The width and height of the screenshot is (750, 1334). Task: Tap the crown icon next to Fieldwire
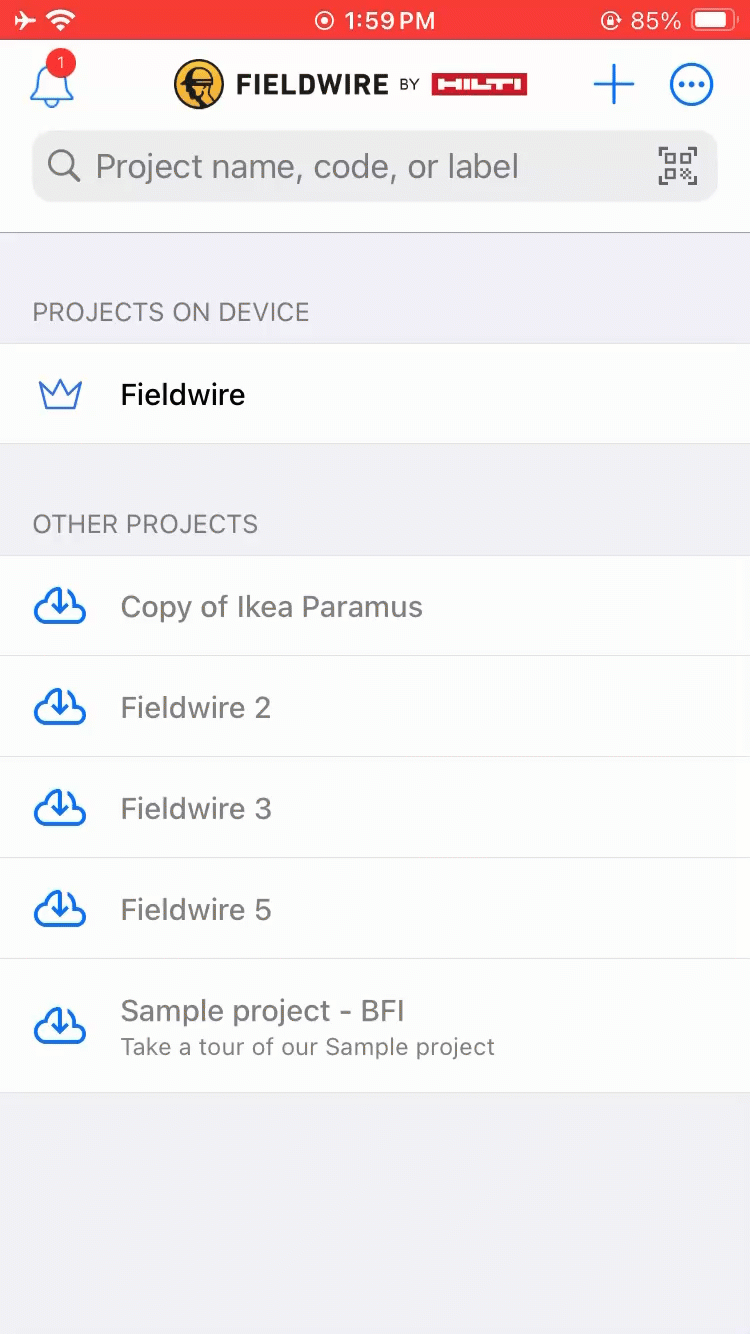(x=60, y=395)
